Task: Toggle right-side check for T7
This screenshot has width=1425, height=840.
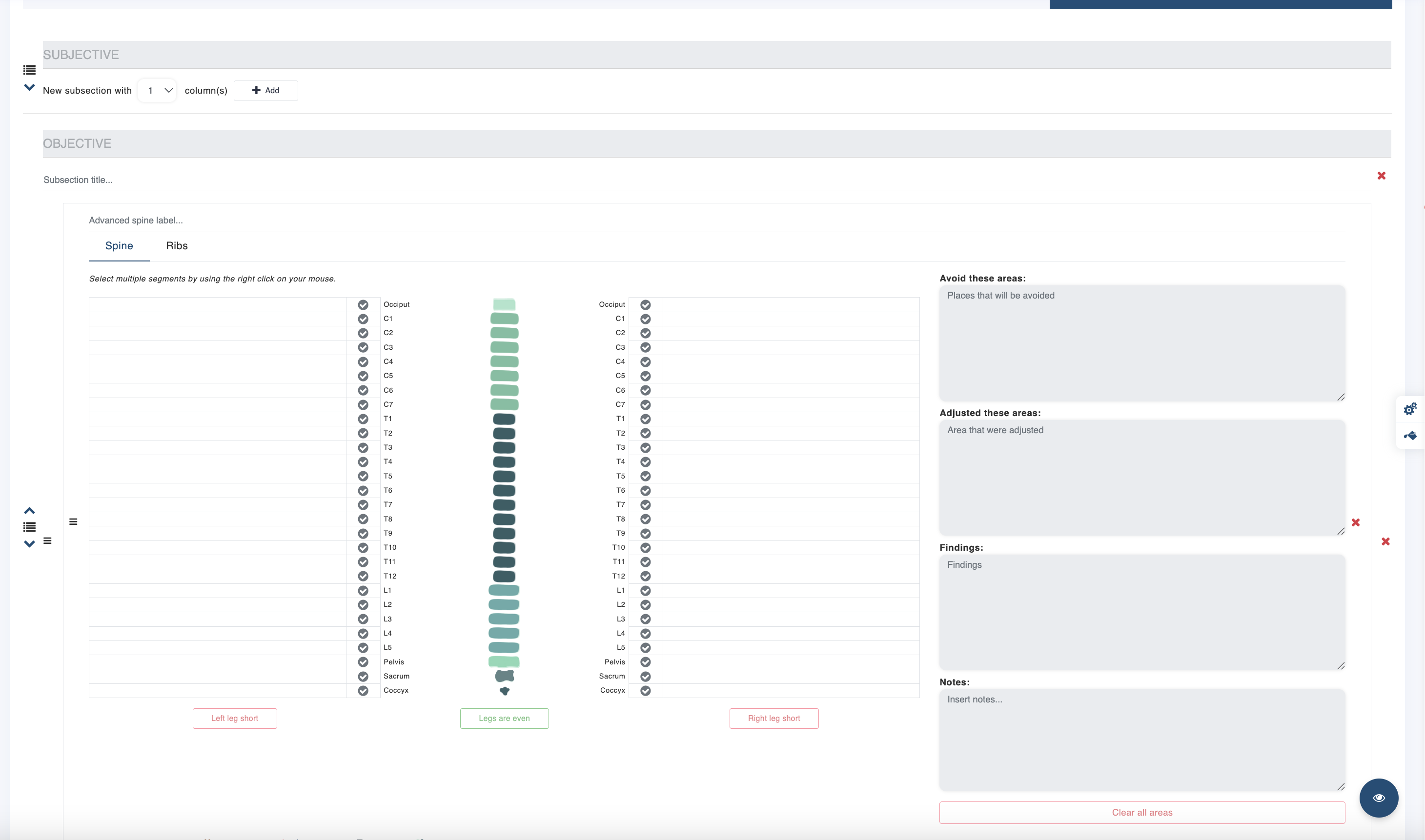Action: click(646, 505)
